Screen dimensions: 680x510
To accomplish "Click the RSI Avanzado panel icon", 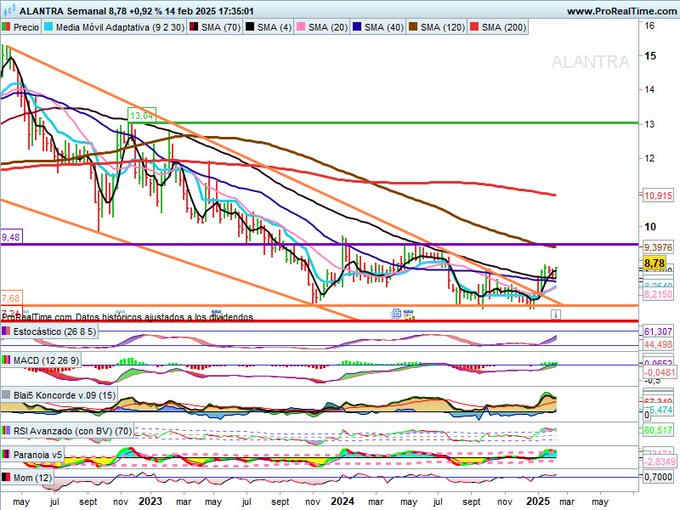I will 6,431.
